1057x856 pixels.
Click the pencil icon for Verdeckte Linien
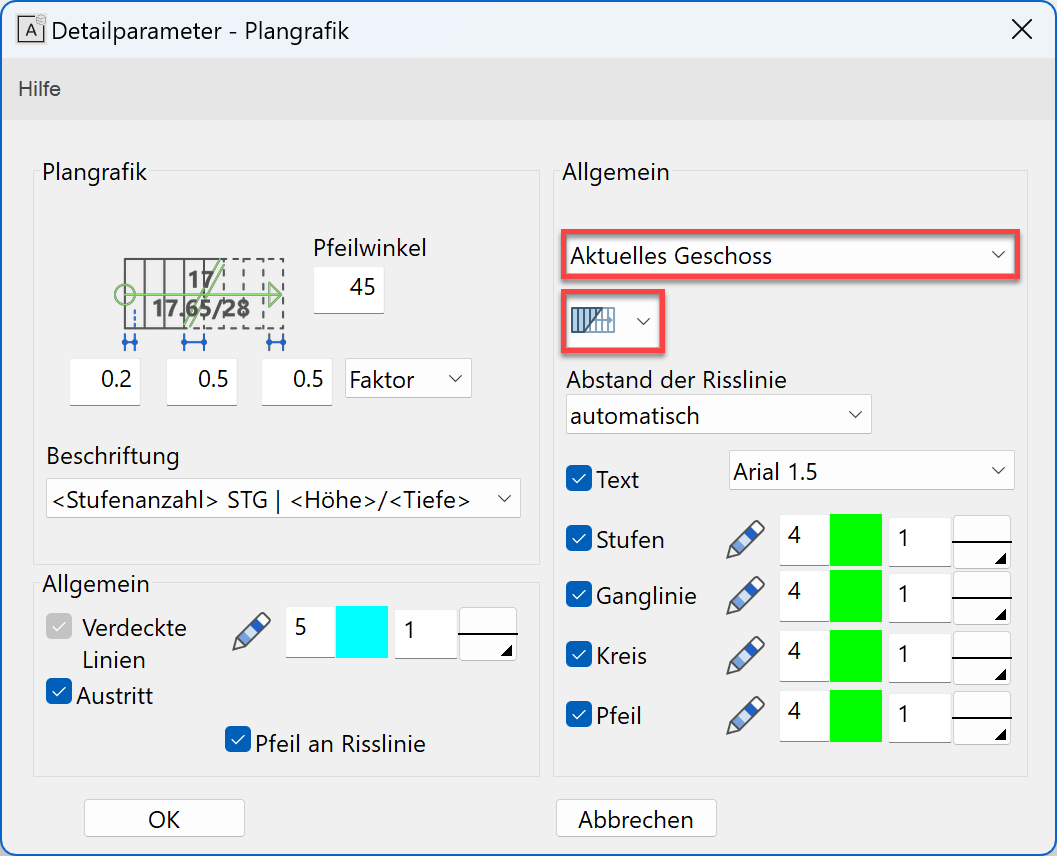pyautogui.click(x=252, y=632)
